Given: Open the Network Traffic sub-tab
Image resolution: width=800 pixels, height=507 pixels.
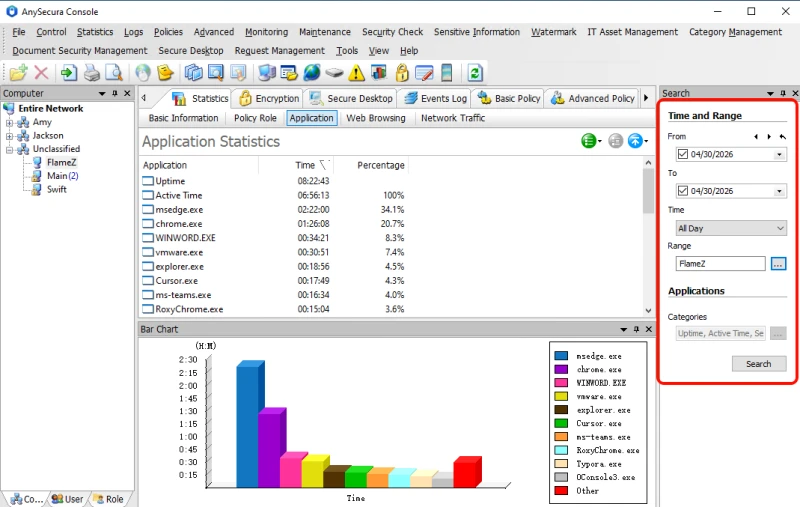Looking at the screenshot, I should [453, 118].
